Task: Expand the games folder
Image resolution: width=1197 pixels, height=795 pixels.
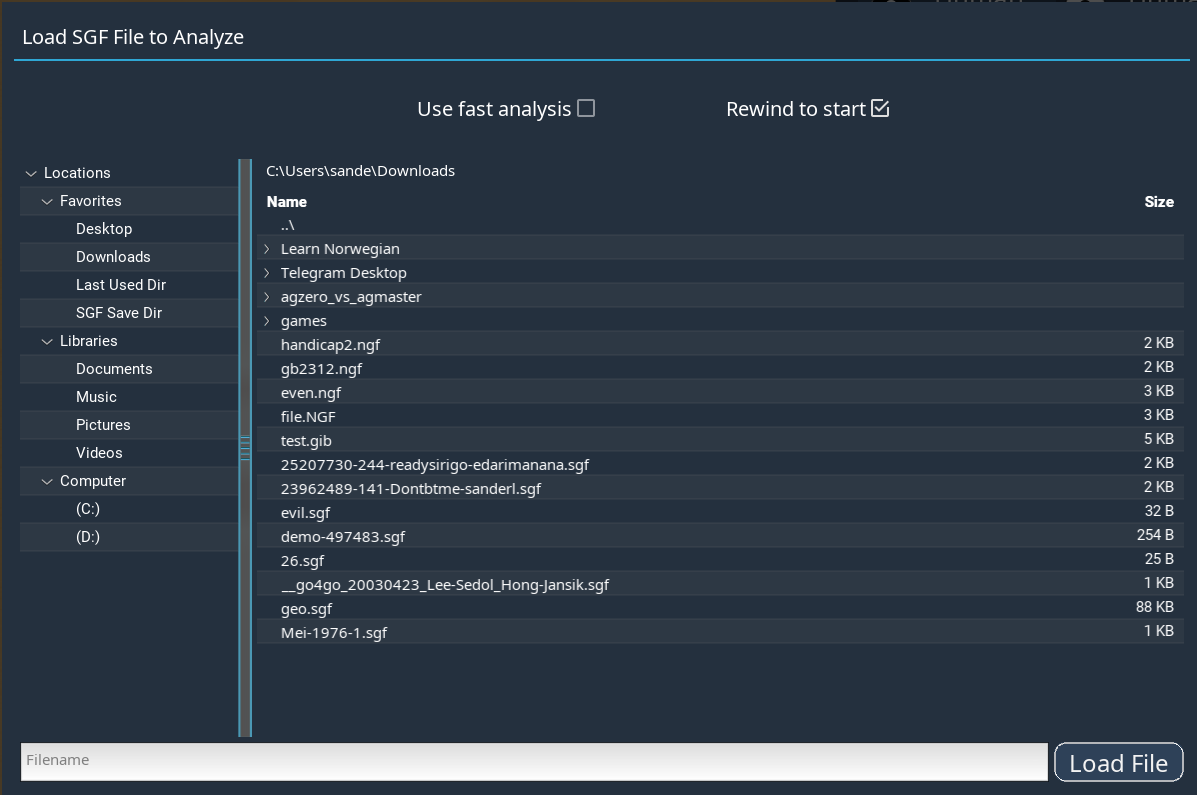Action: [266, 320]
